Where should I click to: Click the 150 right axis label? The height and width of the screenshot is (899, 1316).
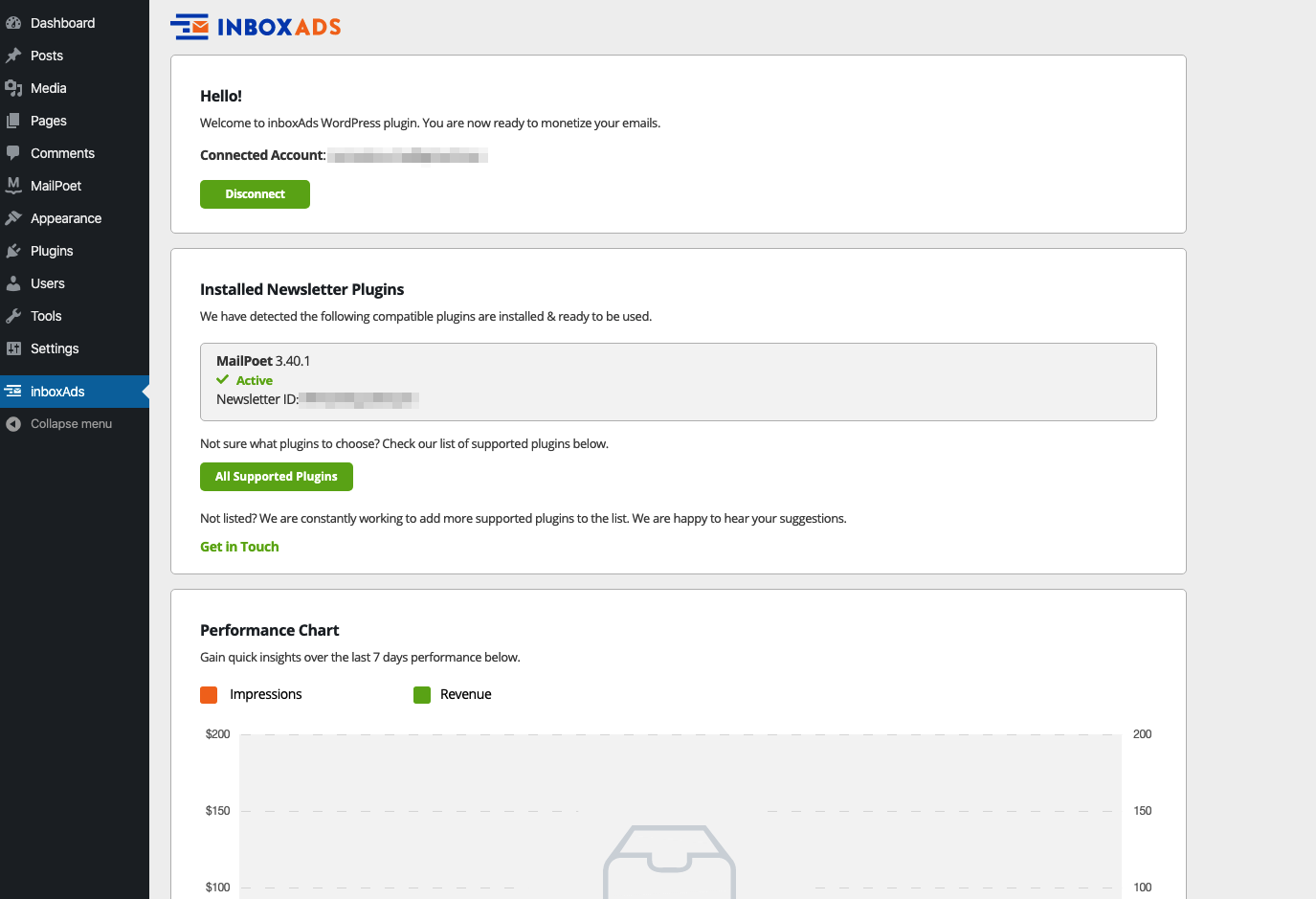click(x=1143, y=811)
